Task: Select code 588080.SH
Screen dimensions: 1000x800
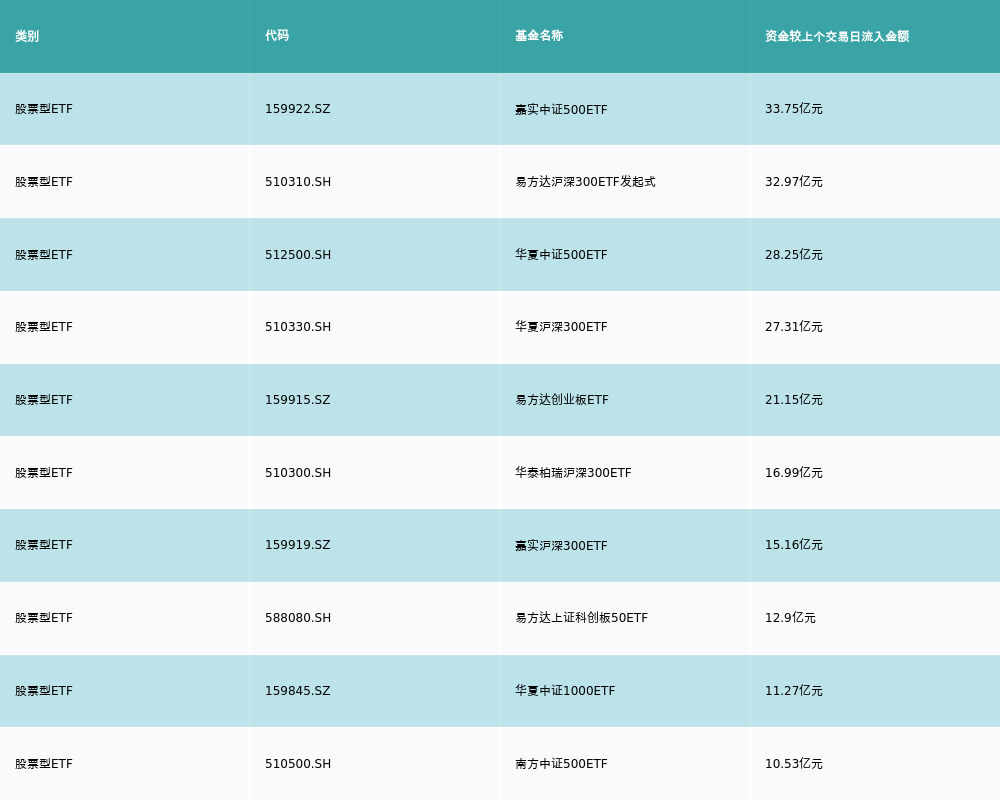Action: tap(298, 618)
